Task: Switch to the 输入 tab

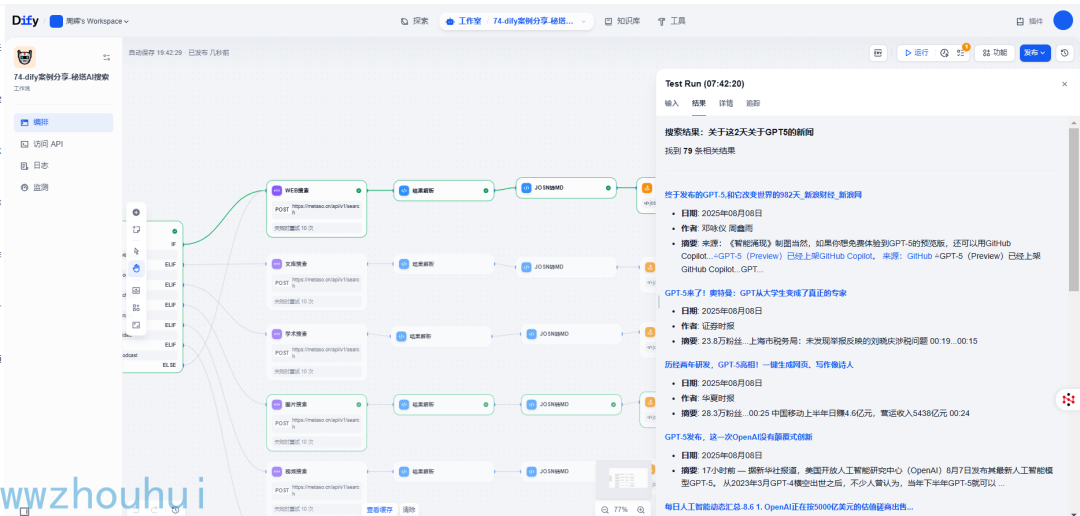Action: pyautogui.click(x=672, y=103)
